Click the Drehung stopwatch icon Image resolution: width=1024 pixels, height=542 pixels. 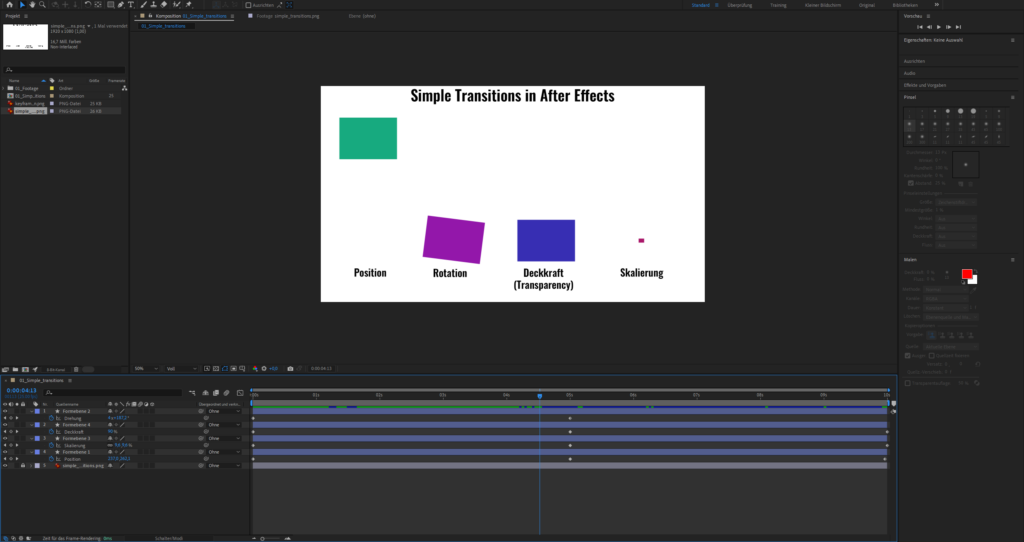[x=51, y=418]
